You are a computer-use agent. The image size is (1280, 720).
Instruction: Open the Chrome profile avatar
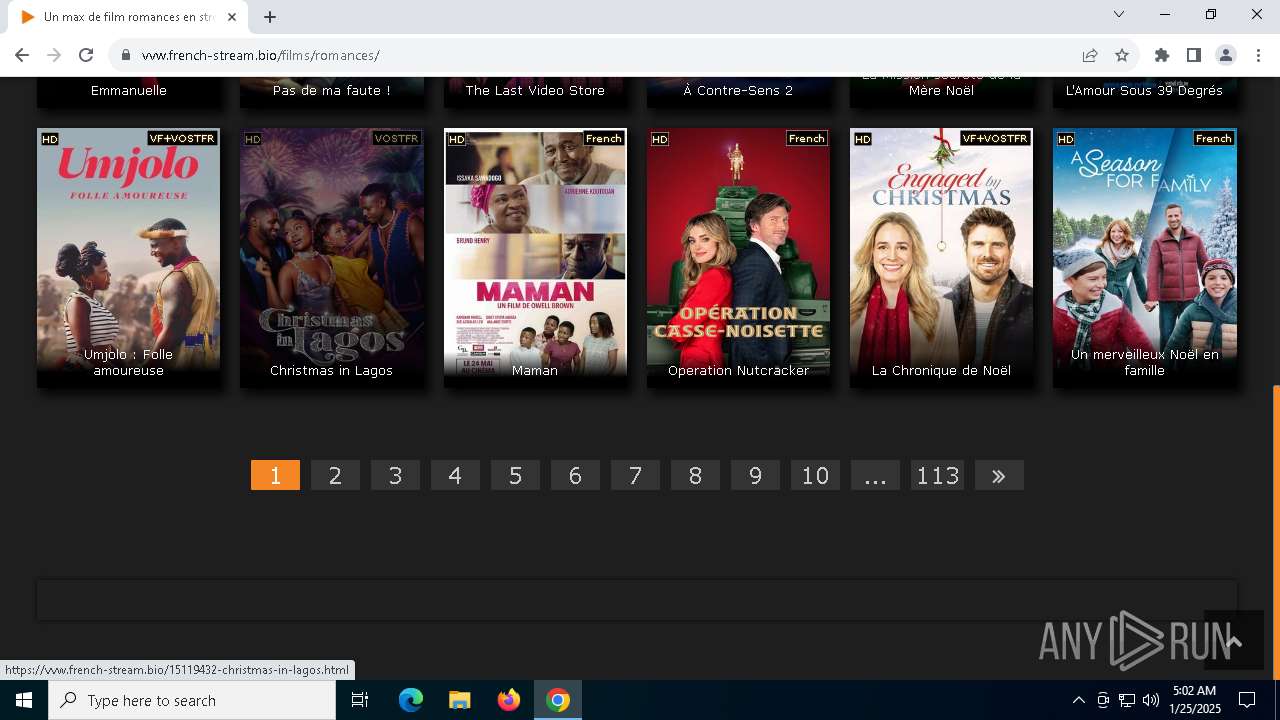[1226, 55]
